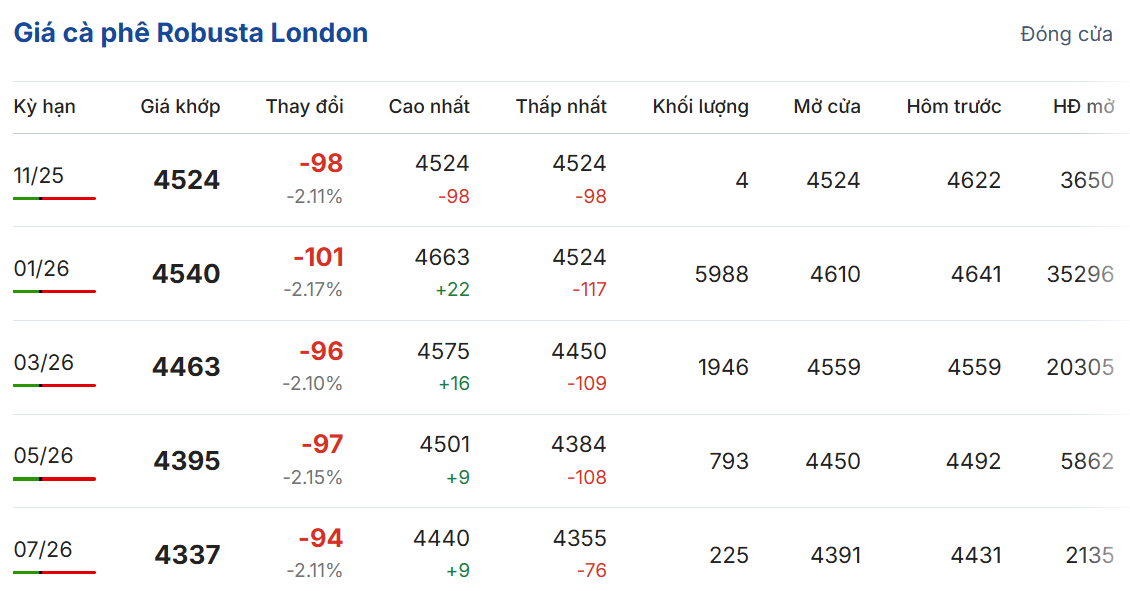Click the matched price 4540
The height and width of the screenshot is (591, 1130).
tap(186, 274)
